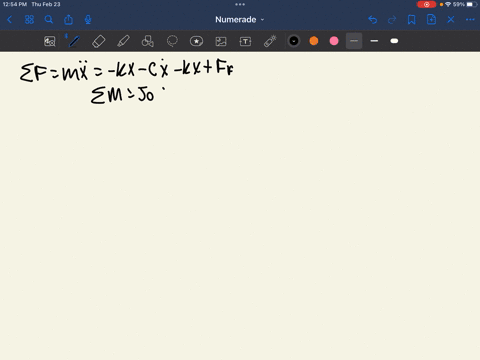Close the editing toolbar with X
The width and height of the screenshot is (480, 360).
451,20
